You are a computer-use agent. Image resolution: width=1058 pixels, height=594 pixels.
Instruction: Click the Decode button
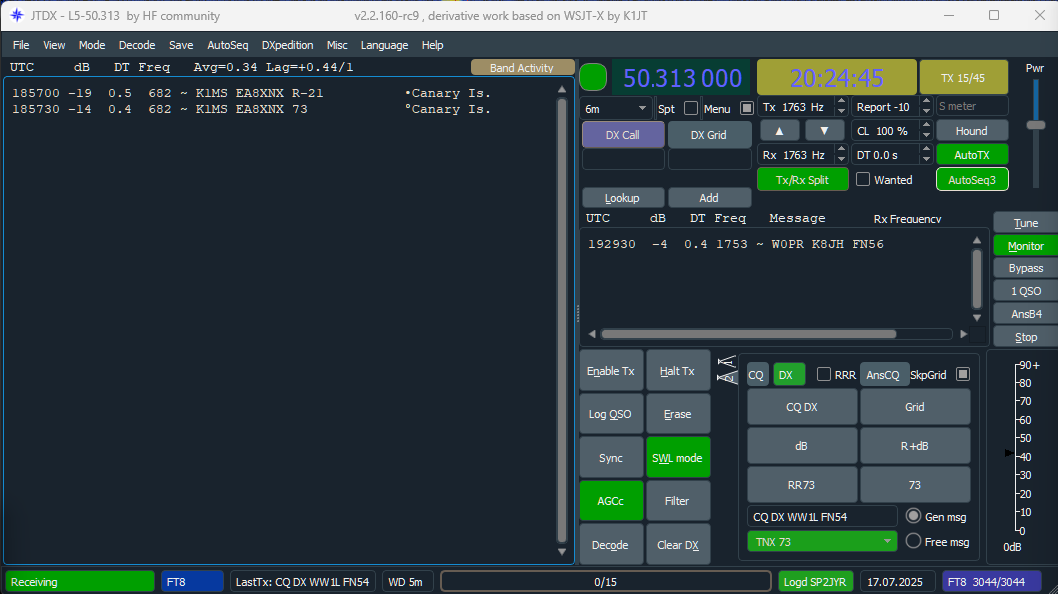[611, 544]
